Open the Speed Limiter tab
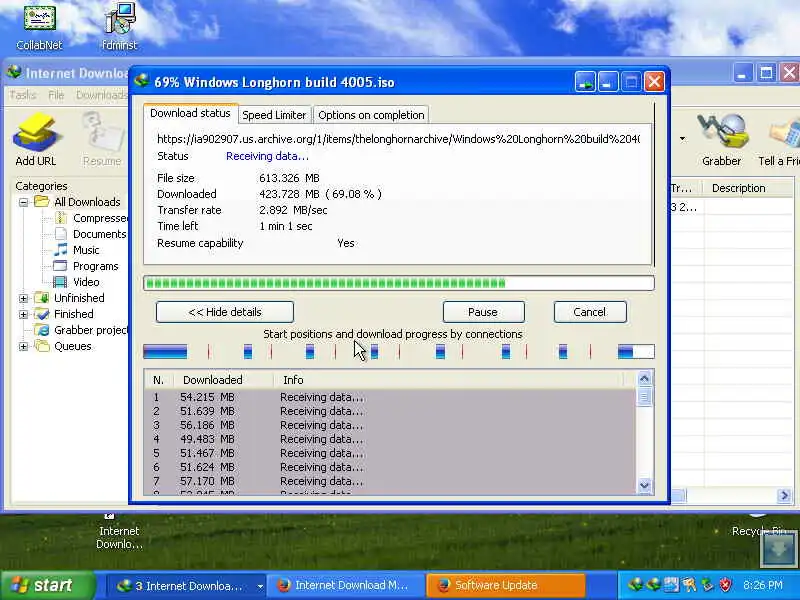The image size is (800, 600). click(274, 115)
